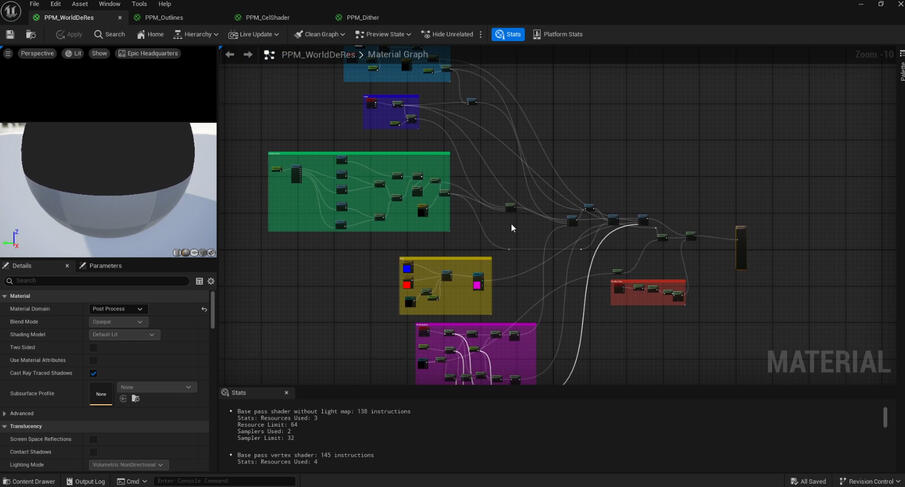
Task: Navigate back in the graph history
Action: click(x=230, y=55)
